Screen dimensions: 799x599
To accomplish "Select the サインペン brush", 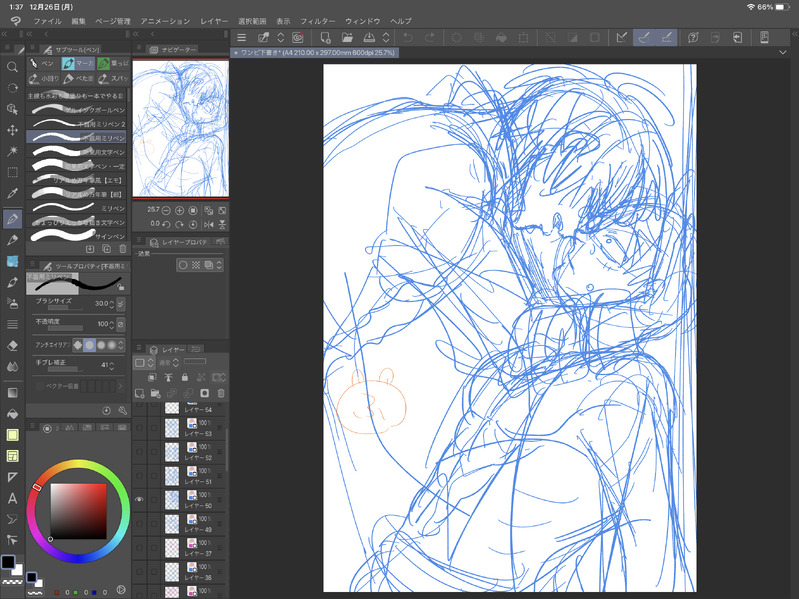I will [x=76, y=236].
